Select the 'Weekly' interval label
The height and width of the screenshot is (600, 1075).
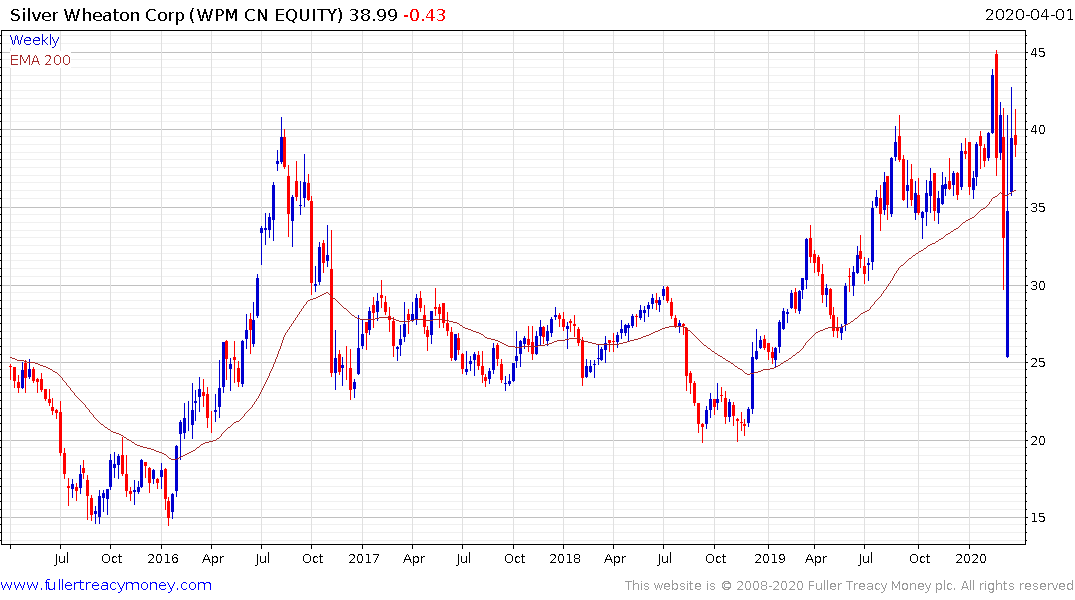pos(34,40)
